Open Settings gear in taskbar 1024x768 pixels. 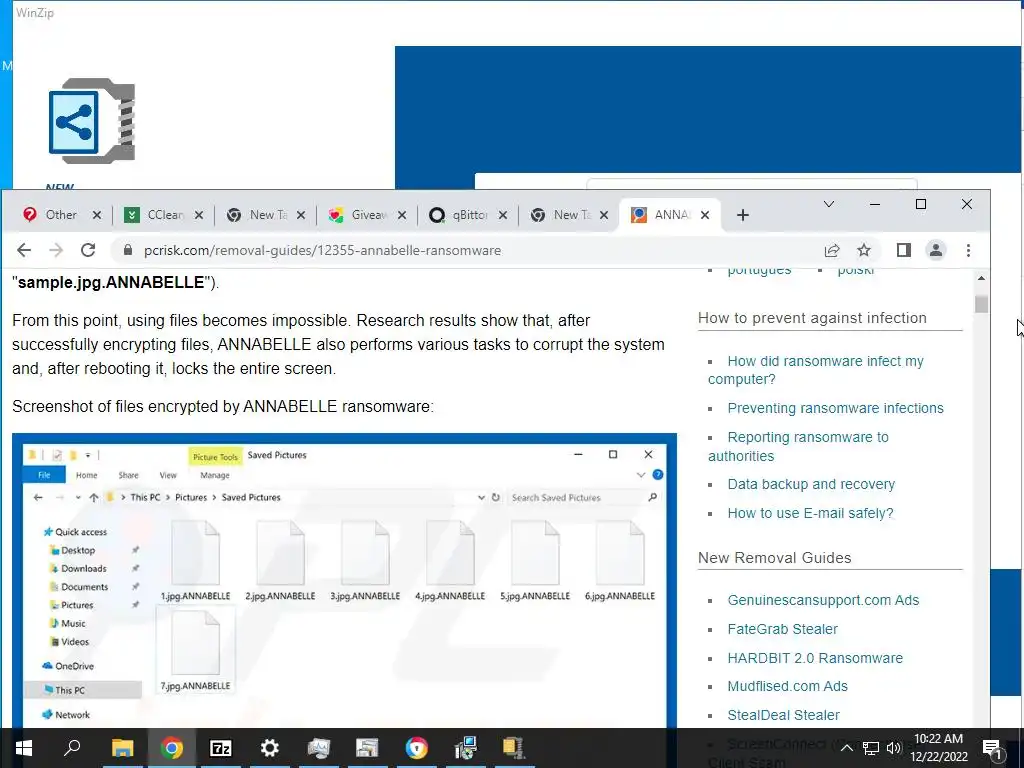(x=269, y=748)
